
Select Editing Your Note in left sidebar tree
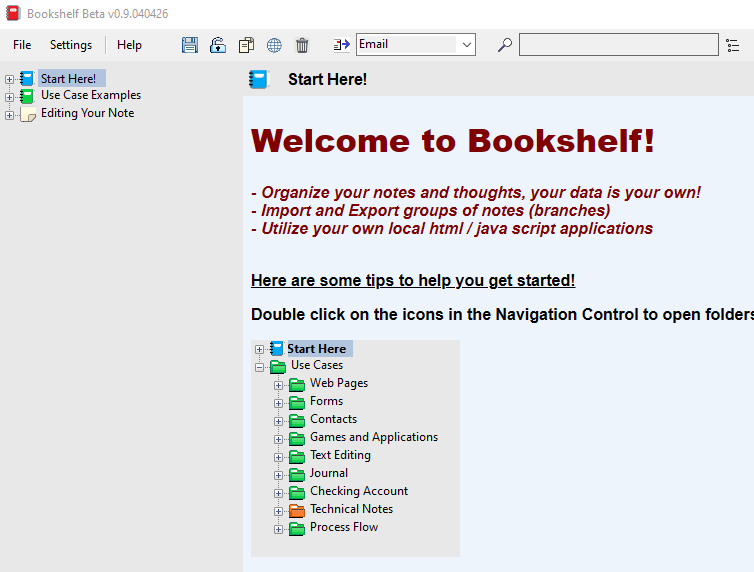[x=87, y=114]
